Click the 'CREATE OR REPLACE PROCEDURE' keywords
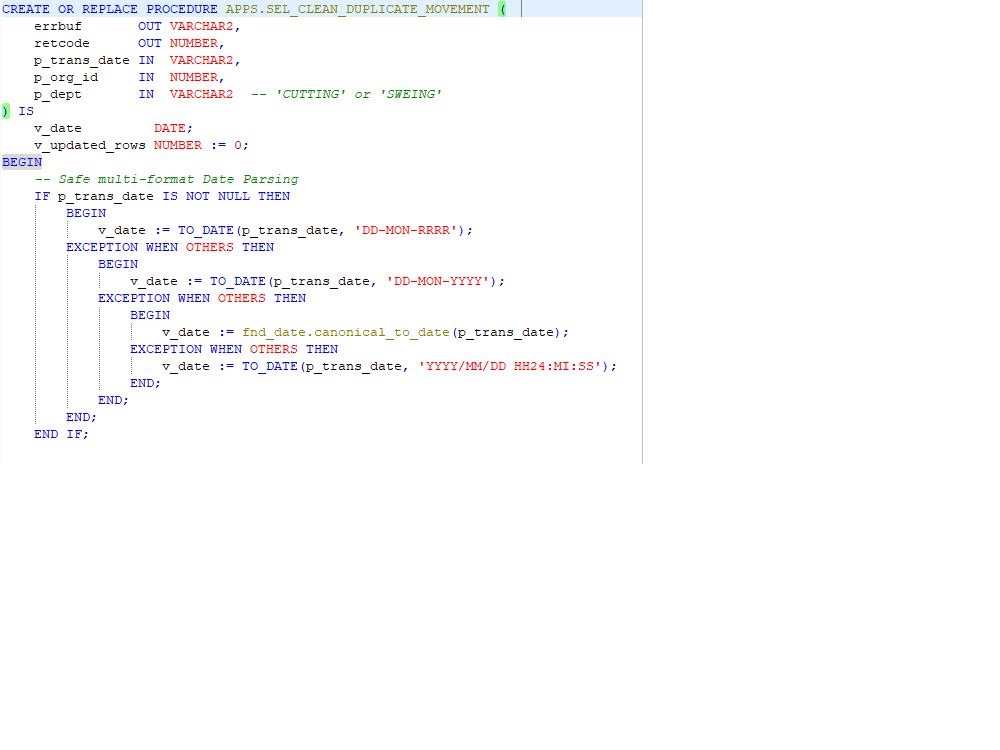The height and width of the screenshot is (750, 1000). [110, 9]
